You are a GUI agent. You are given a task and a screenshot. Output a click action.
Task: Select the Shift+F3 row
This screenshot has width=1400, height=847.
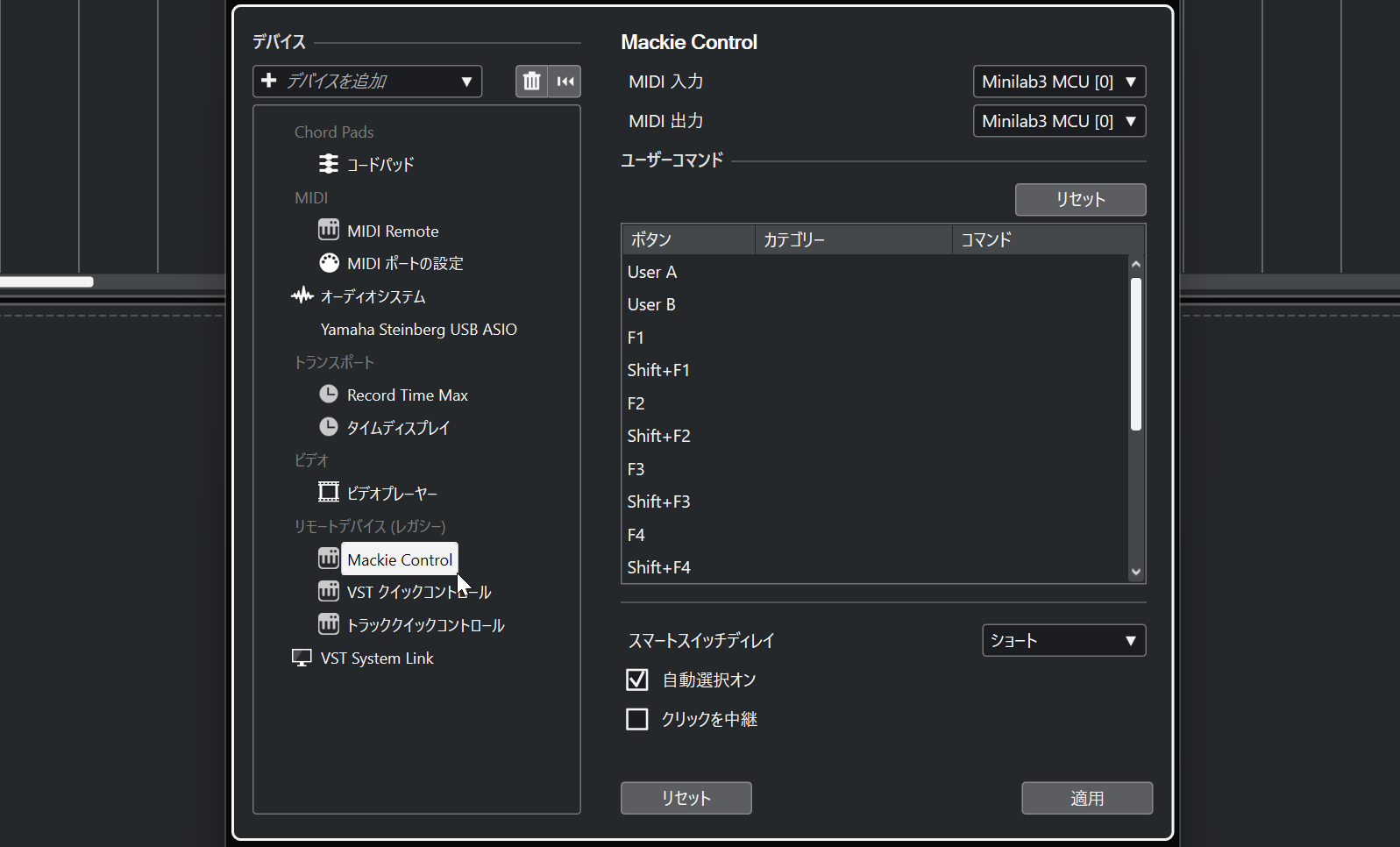pyautogui.click(x=875, y=502)
